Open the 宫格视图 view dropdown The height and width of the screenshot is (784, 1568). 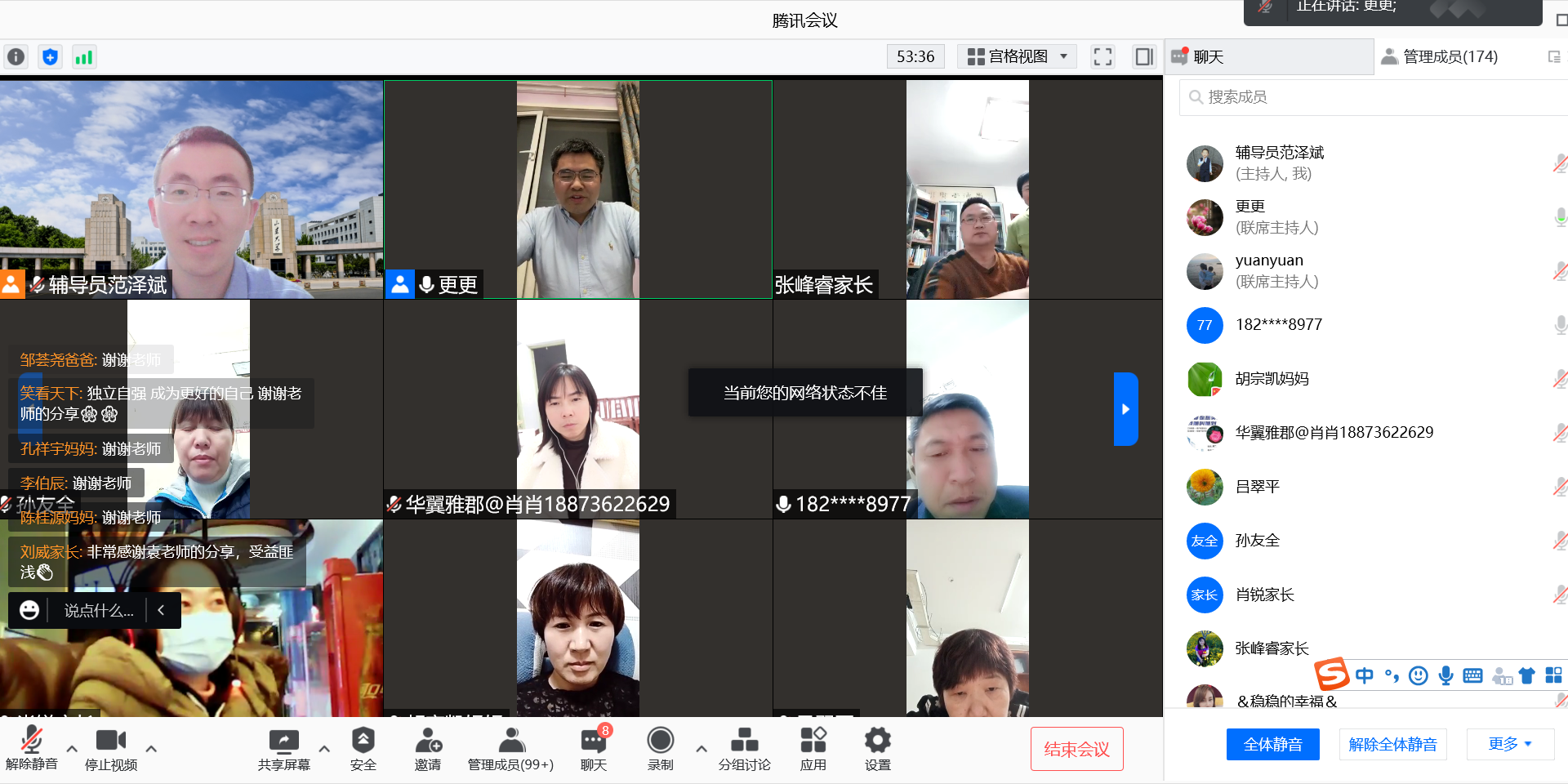(x=1017, y=56)
